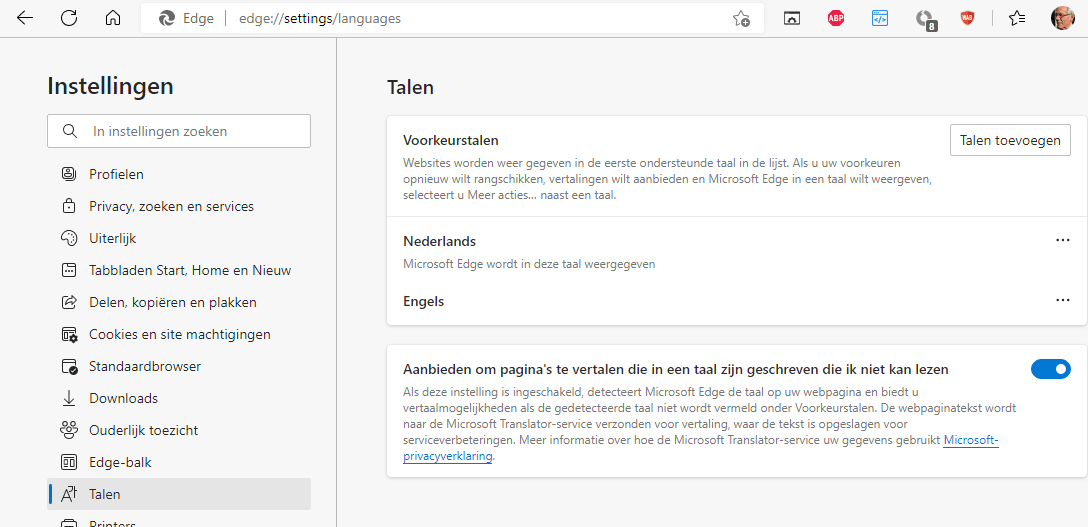Viewport: 1088px width, 527px height.
Task: Click the Ouderlijk toezicht family icon
Action: [x=69, y=430]
